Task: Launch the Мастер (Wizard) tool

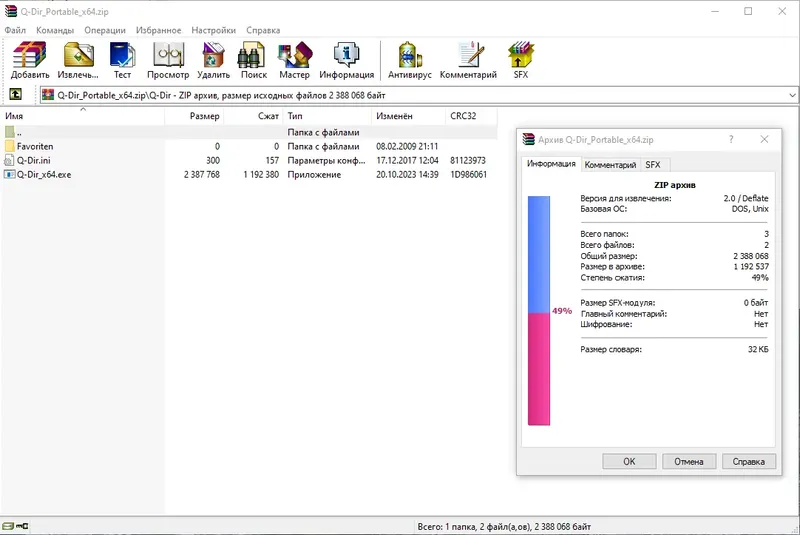Action: click(x=294, y=60)
